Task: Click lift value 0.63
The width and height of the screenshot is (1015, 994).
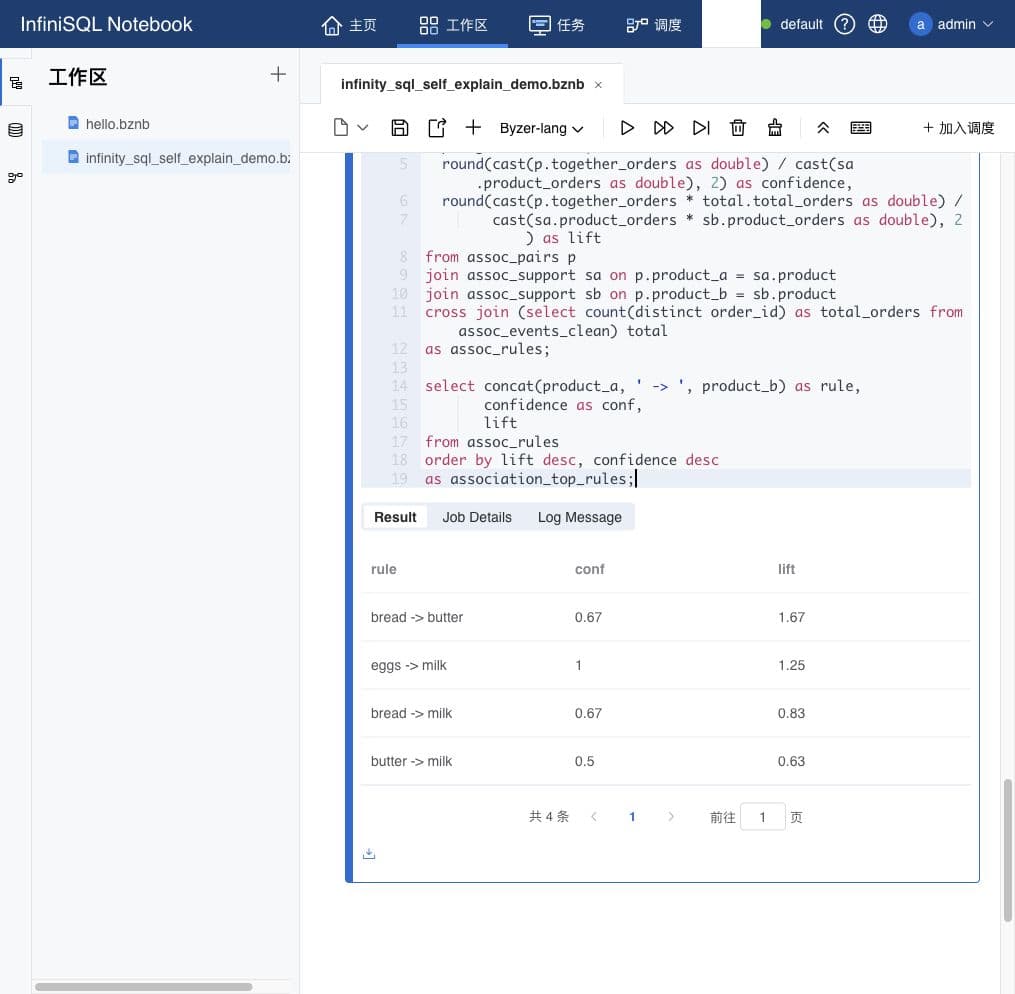Action: tap(791, 761)
